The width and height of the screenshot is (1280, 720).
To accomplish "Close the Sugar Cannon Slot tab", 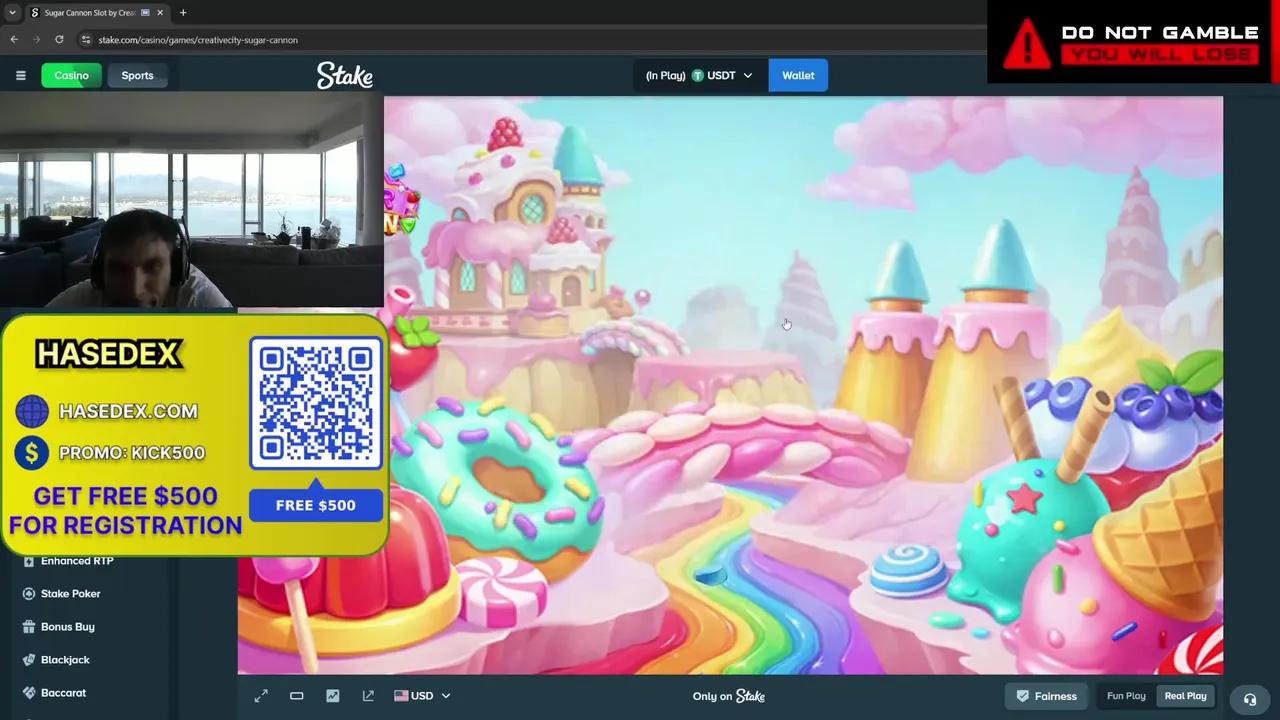I will click(x=160, y=13).
